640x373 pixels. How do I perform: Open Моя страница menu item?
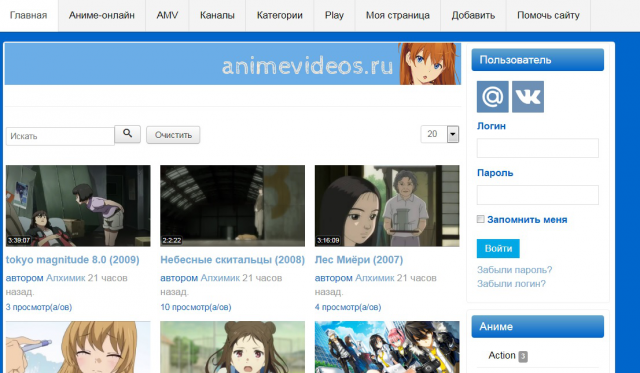point(398,16)
